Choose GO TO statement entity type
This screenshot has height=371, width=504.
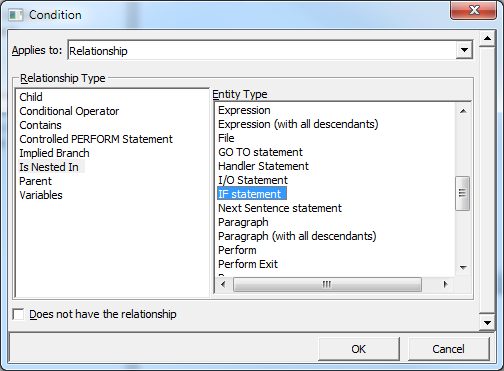pos(260,152)
